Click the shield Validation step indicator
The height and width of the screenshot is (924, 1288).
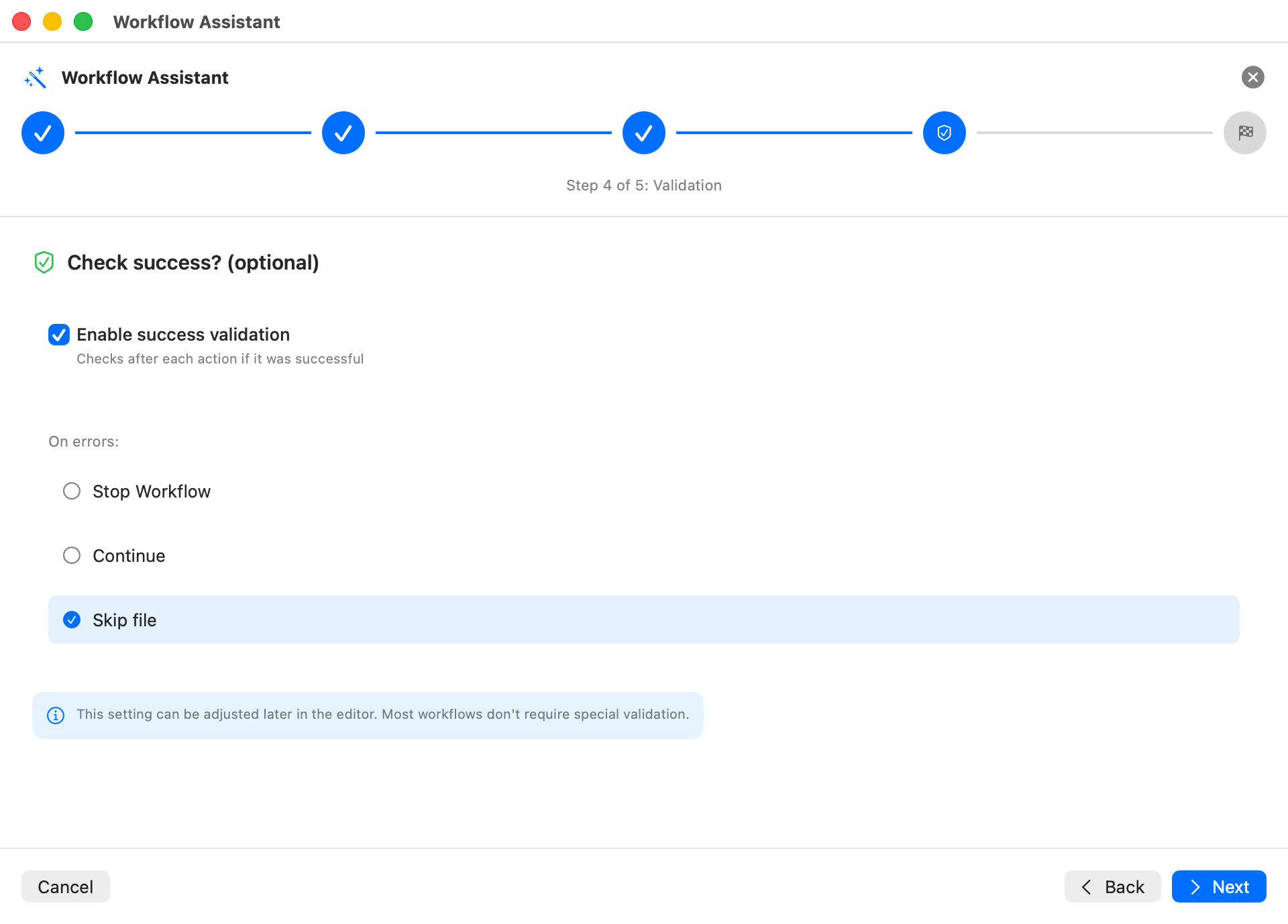tap(945, 133)
